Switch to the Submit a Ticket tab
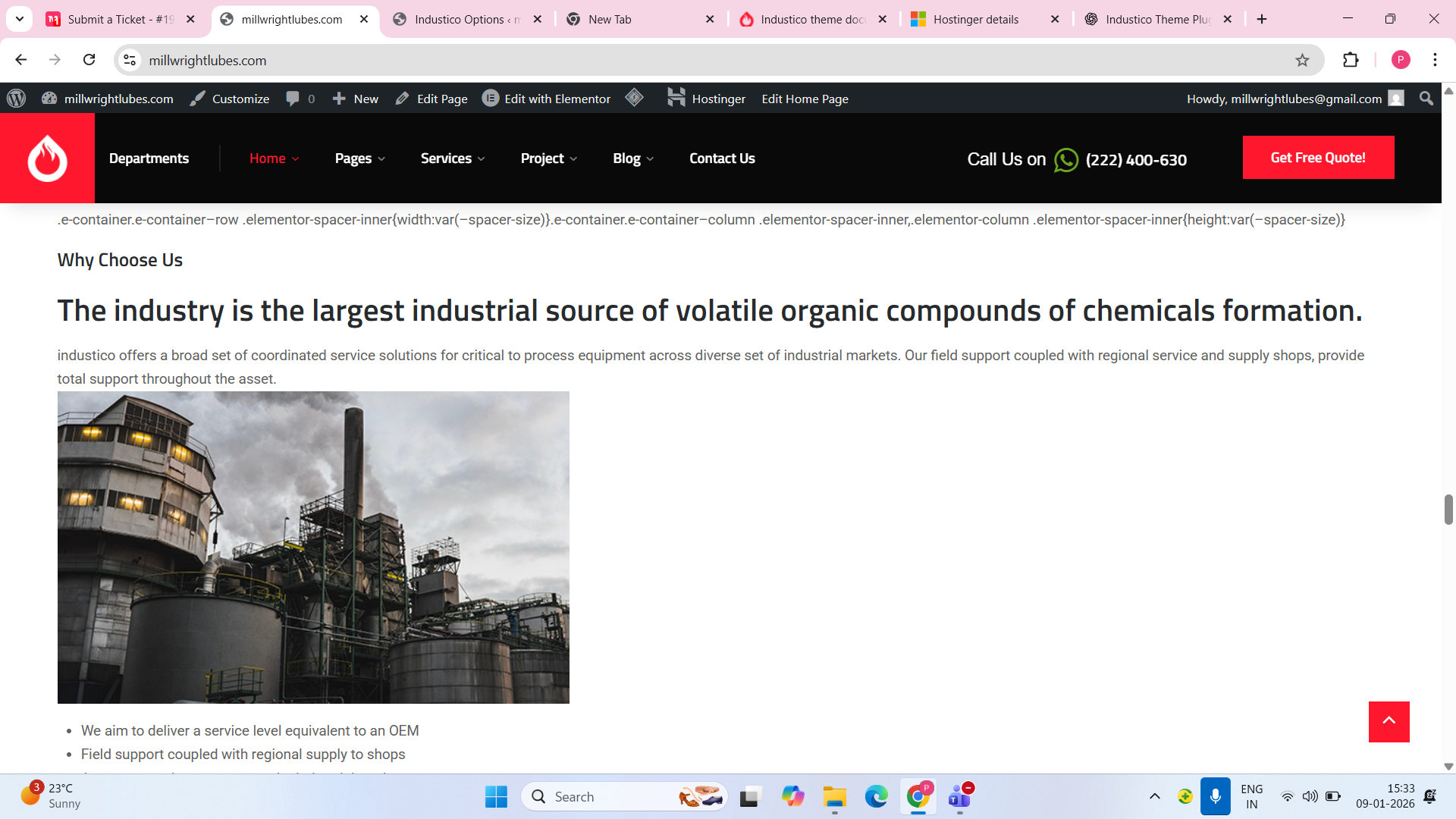The height and width of the screenshot is (819, 1456). (x=120, y=19)
